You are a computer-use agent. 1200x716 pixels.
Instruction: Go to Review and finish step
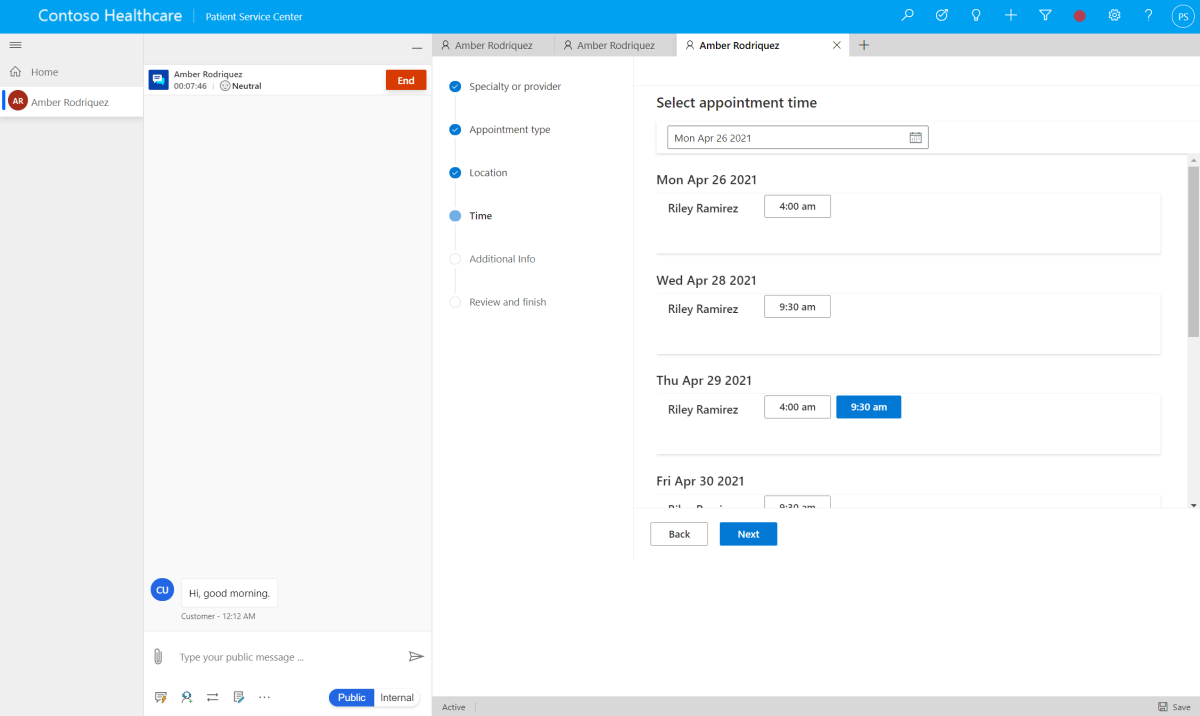tap(507, 302)
